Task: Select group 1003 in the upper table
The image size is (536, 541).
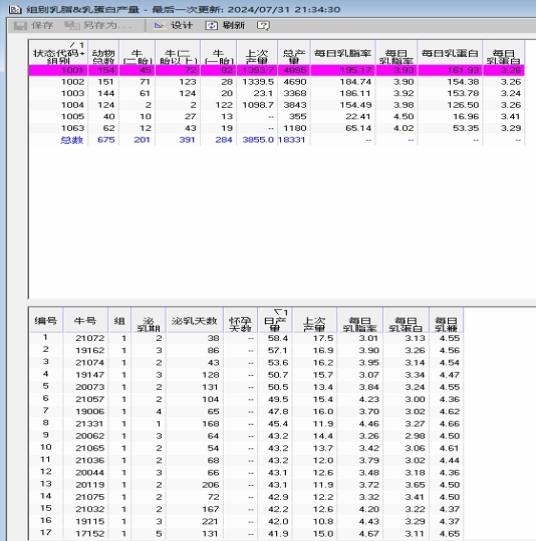Action: click(x=277, y=94)
